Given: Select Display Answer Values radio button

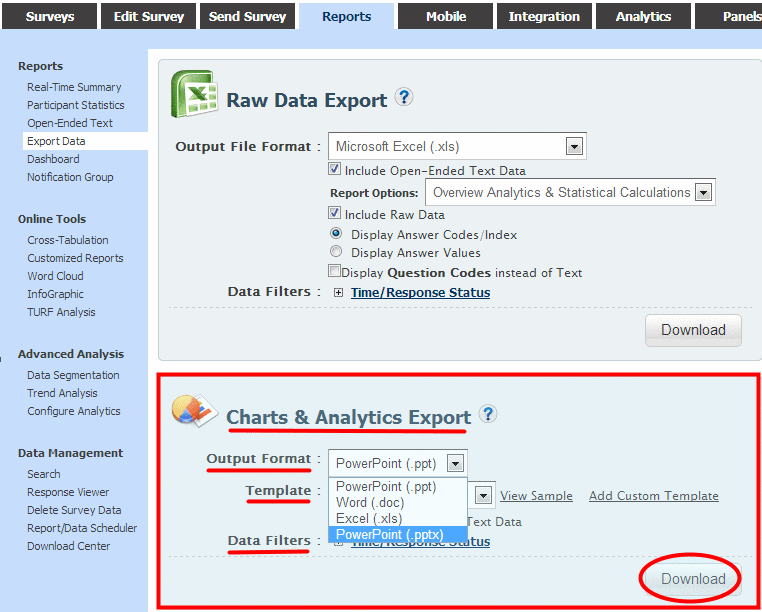Looking at the screenshot, I should point(336,252).
